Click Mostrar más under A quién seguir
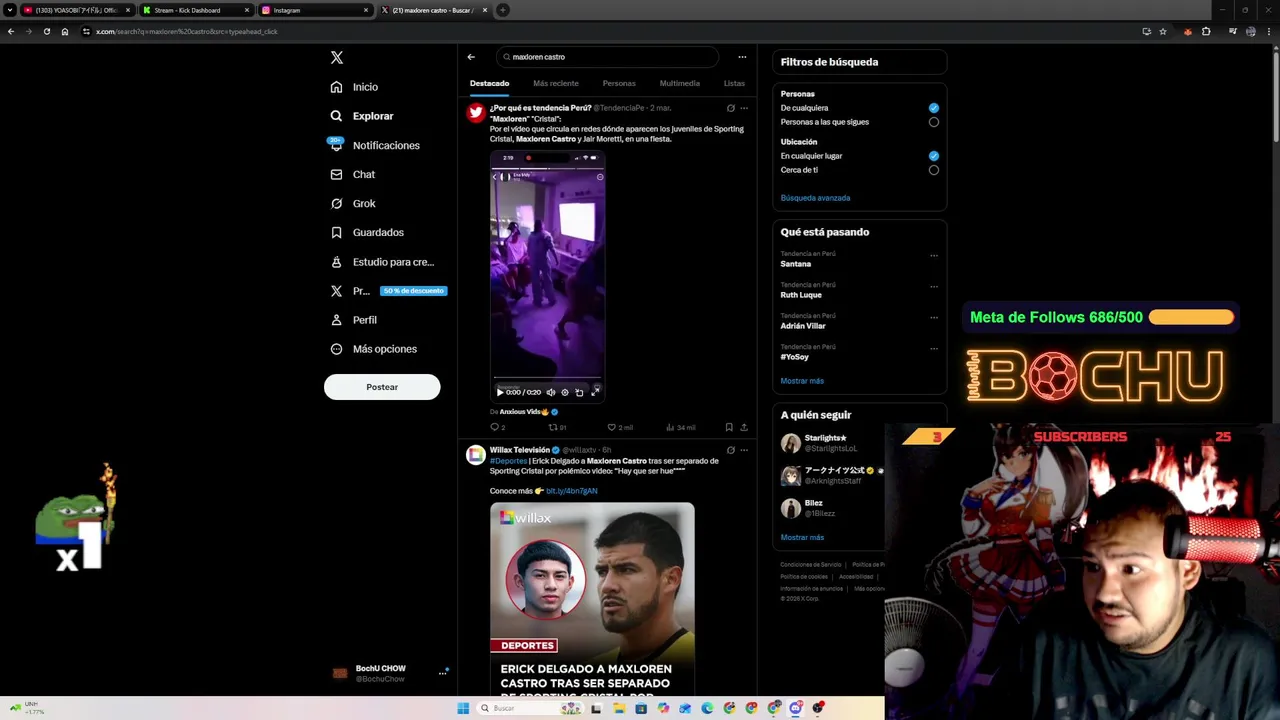 pyautogui.click(x=802, y=538)
